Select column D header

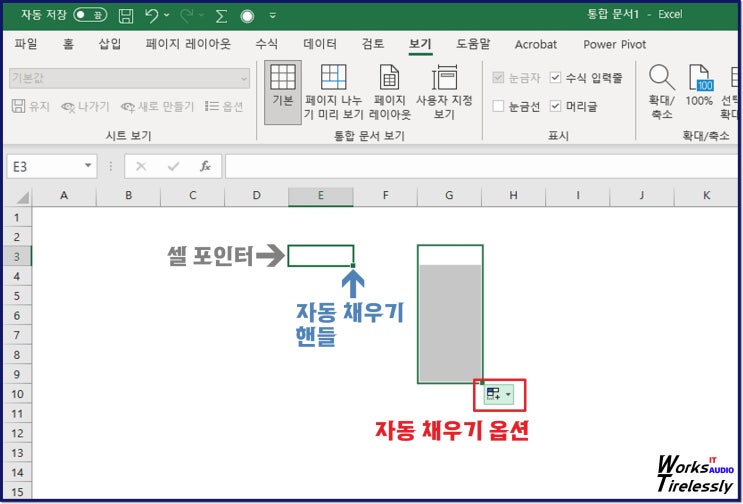(x=256, y=196)
